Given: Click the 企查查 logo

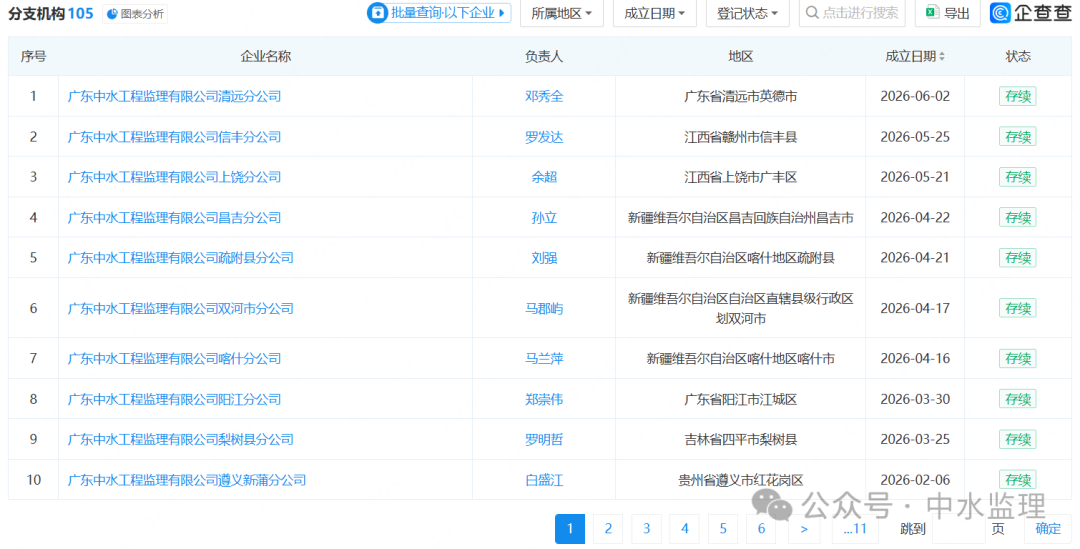Looking at the screenshot, I should 1030,12.
